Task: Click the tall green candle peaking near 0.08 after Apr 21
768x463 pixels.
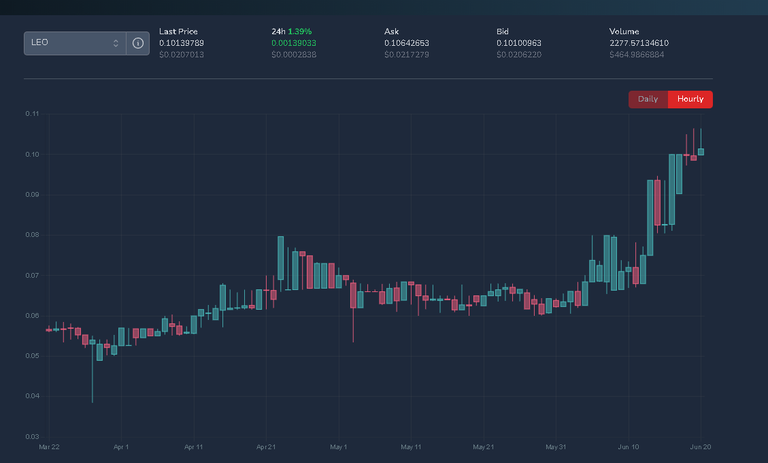Action: tap(281, 258)
